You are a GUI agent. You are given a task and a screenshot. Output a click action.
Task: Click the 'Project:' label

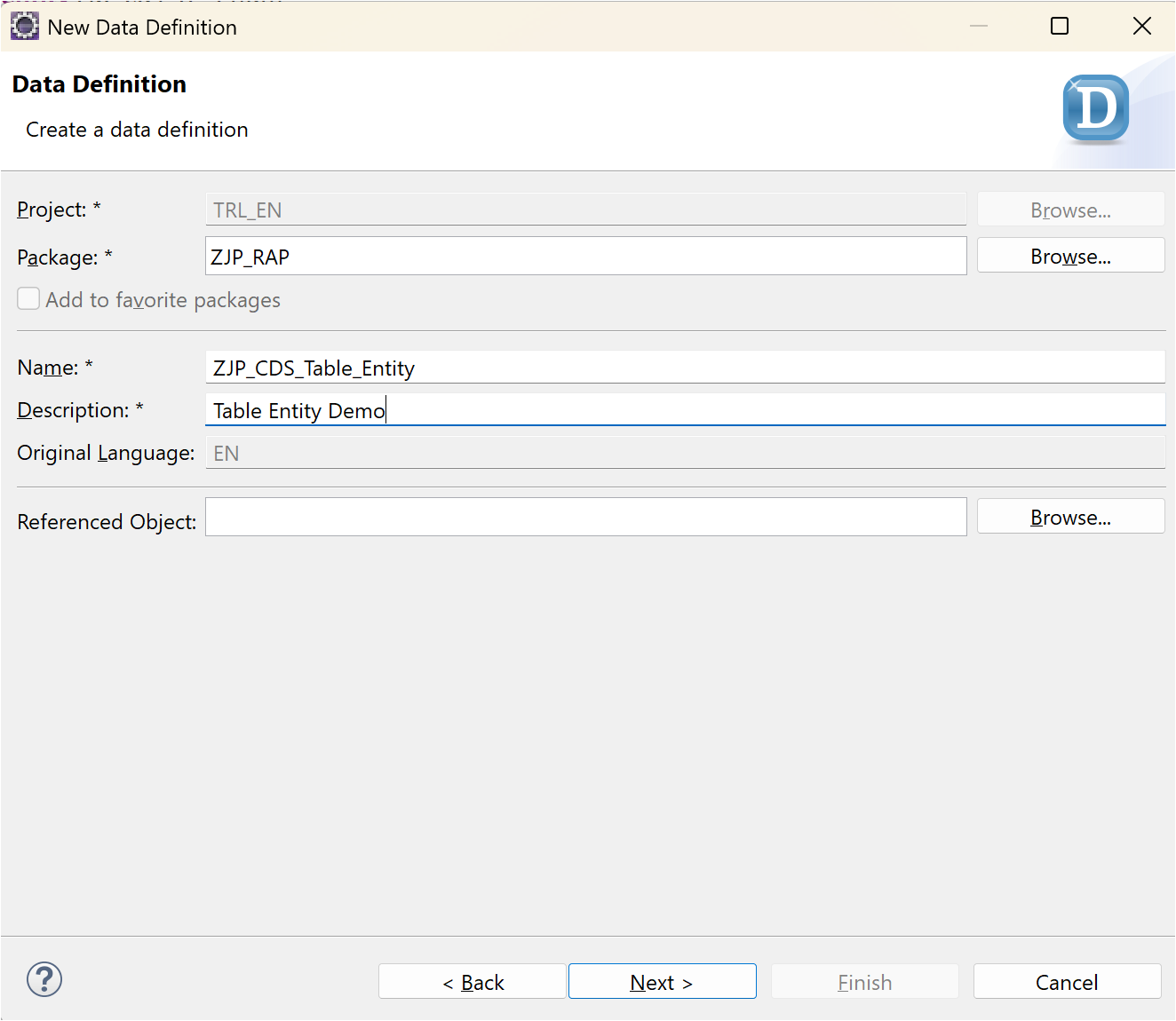[59, 210]
